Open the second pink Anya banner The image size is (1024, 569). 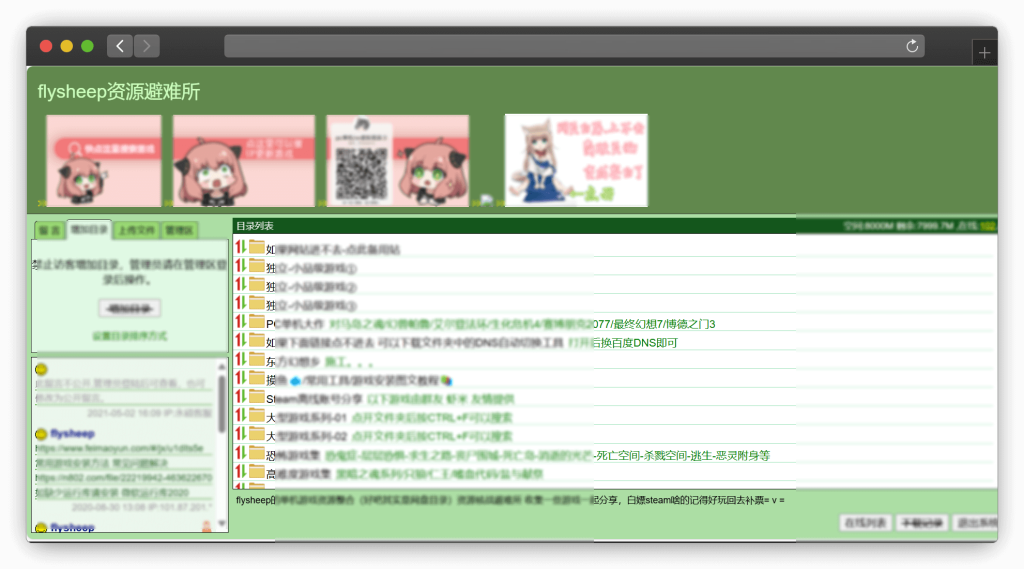(244, 161)
